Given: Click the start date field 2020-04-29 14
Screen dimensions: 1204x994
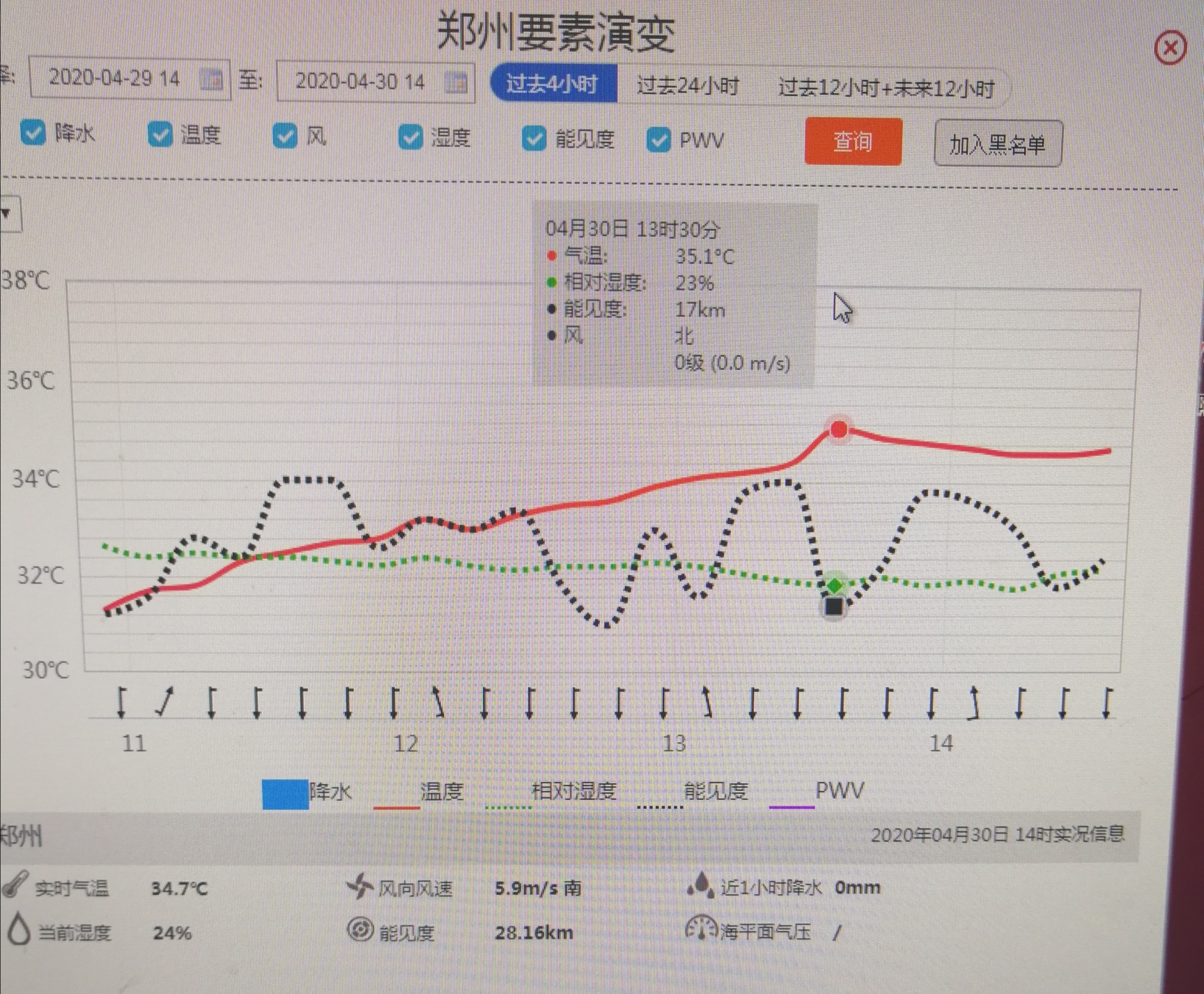Looking at the screenshot, I should (115, 78).
